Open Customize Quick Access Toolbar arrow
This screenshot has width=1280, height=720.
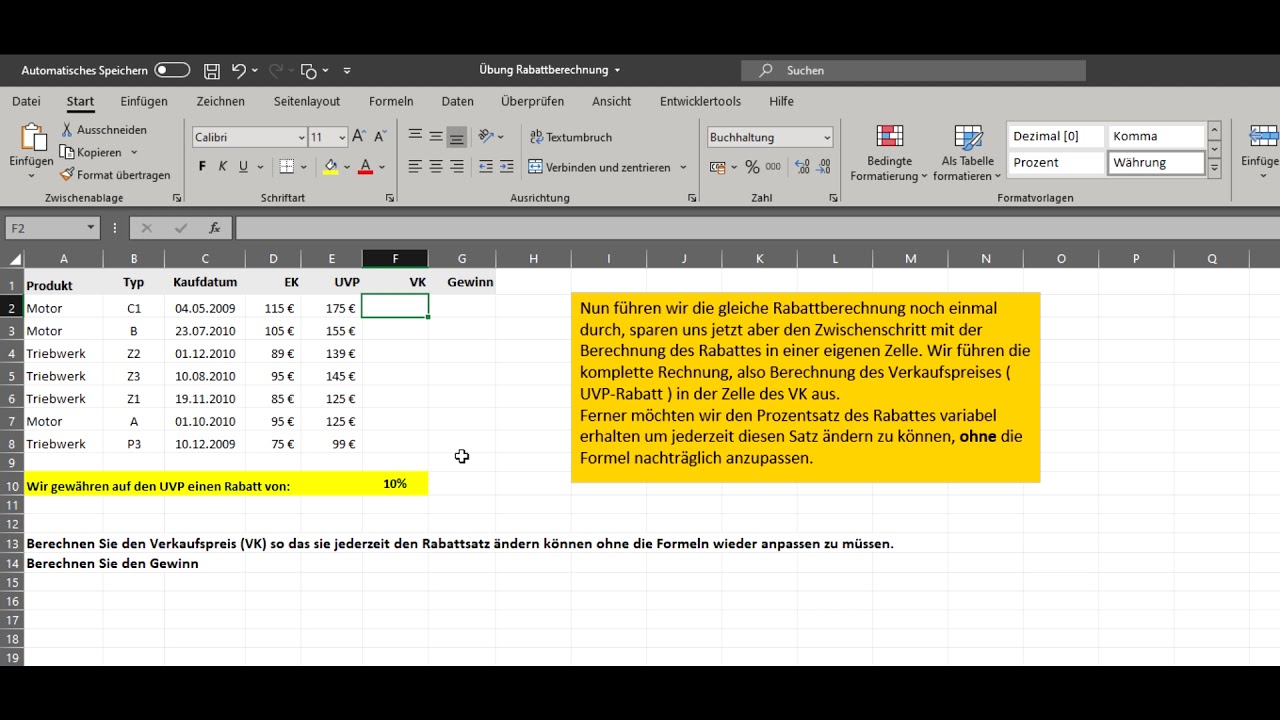[347, 70]
